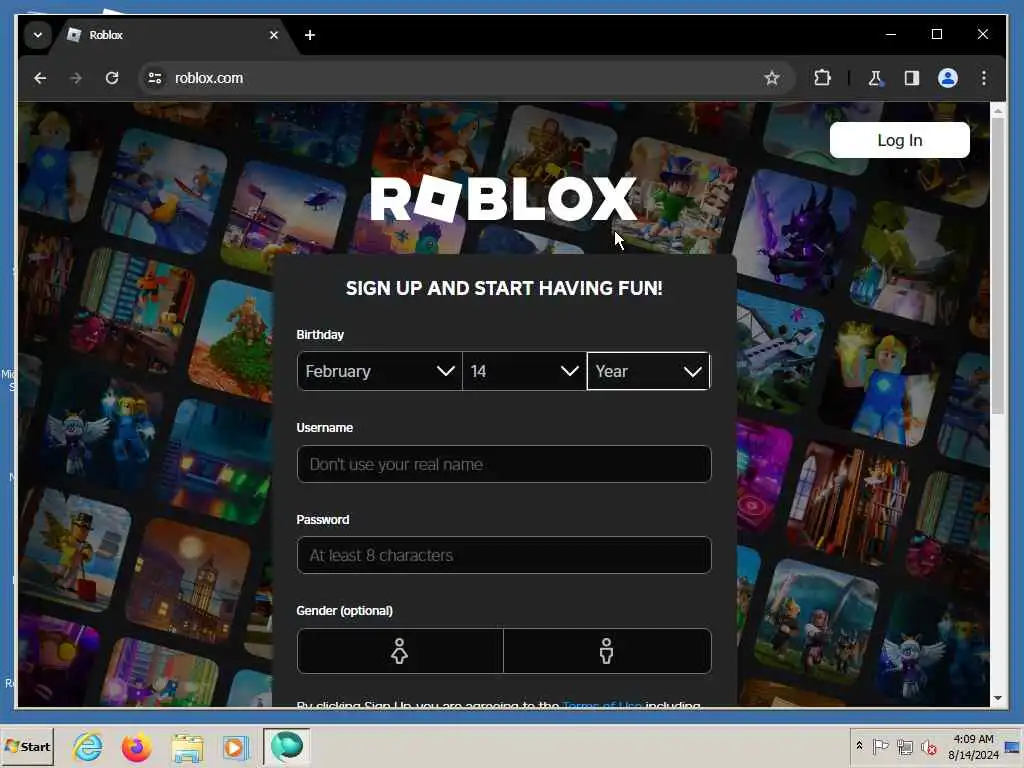Click the Password input field
Screen dimensions: 1024x768
504,555
